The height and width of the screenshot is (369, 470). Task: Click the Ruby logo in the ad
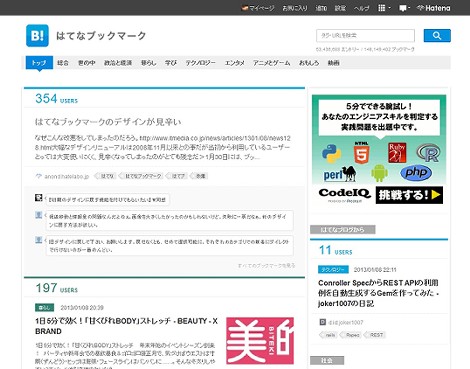click(x=397, y=153)
